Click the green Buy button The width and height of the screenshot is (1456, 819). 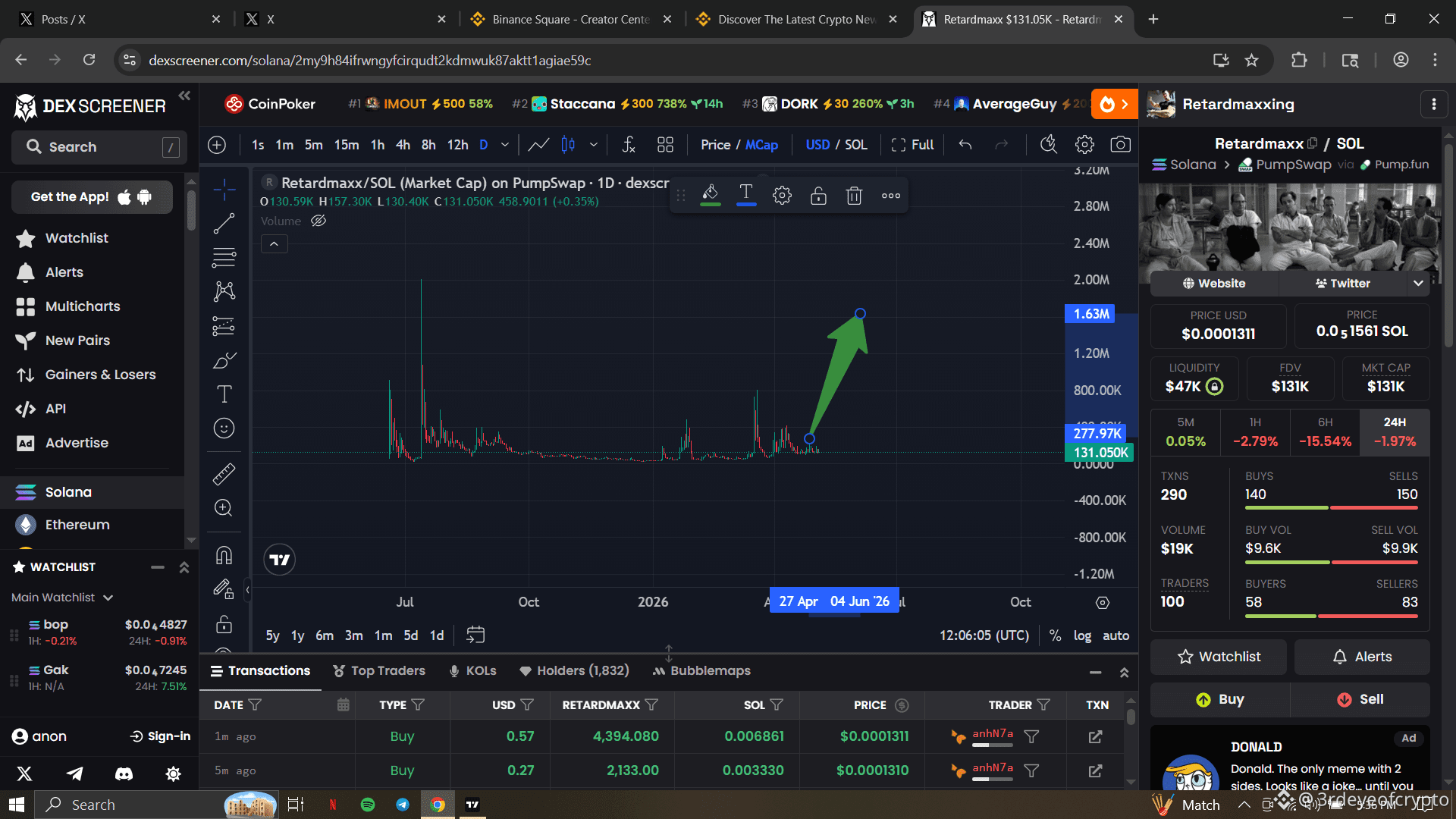1219,699
